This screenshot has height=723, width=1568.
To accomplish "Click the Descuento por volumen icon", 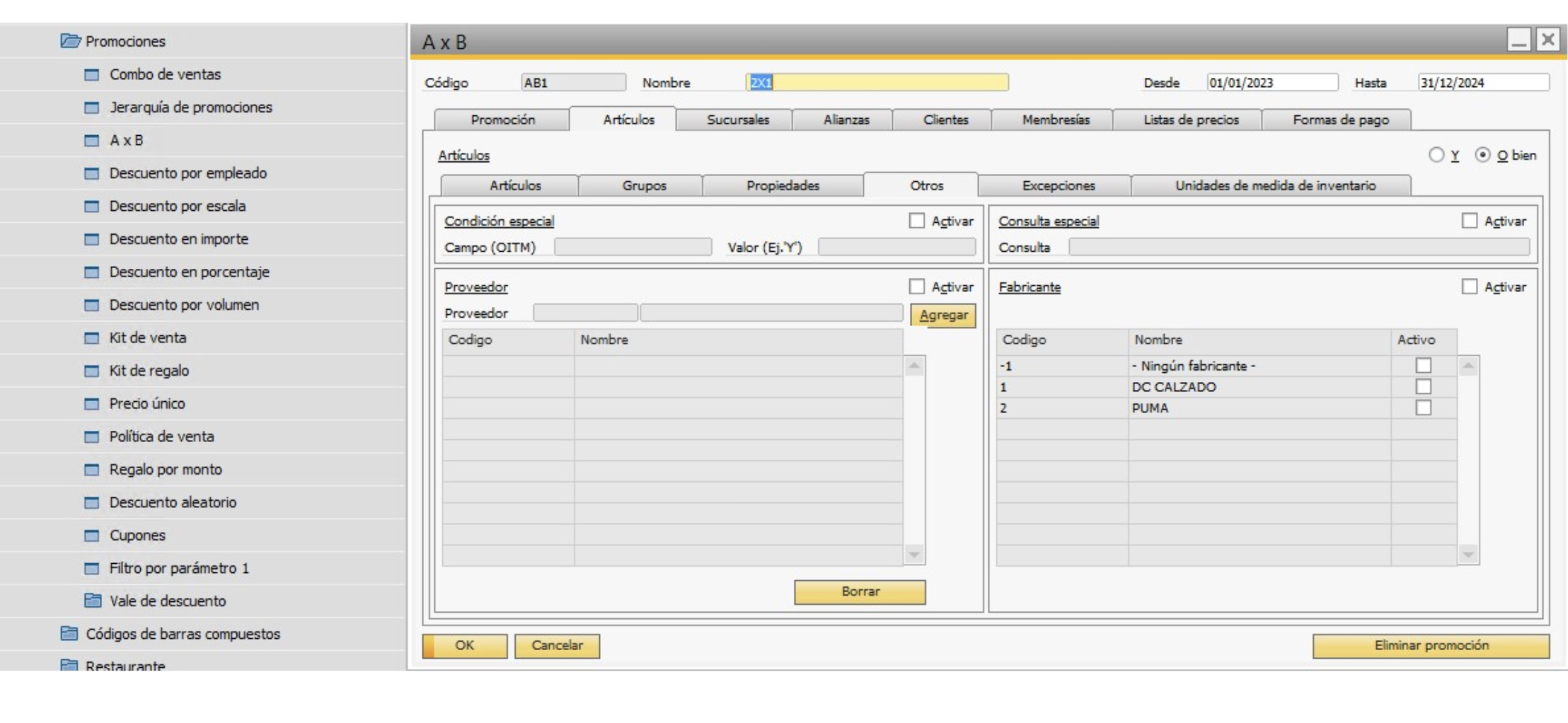I will (92, 305).
